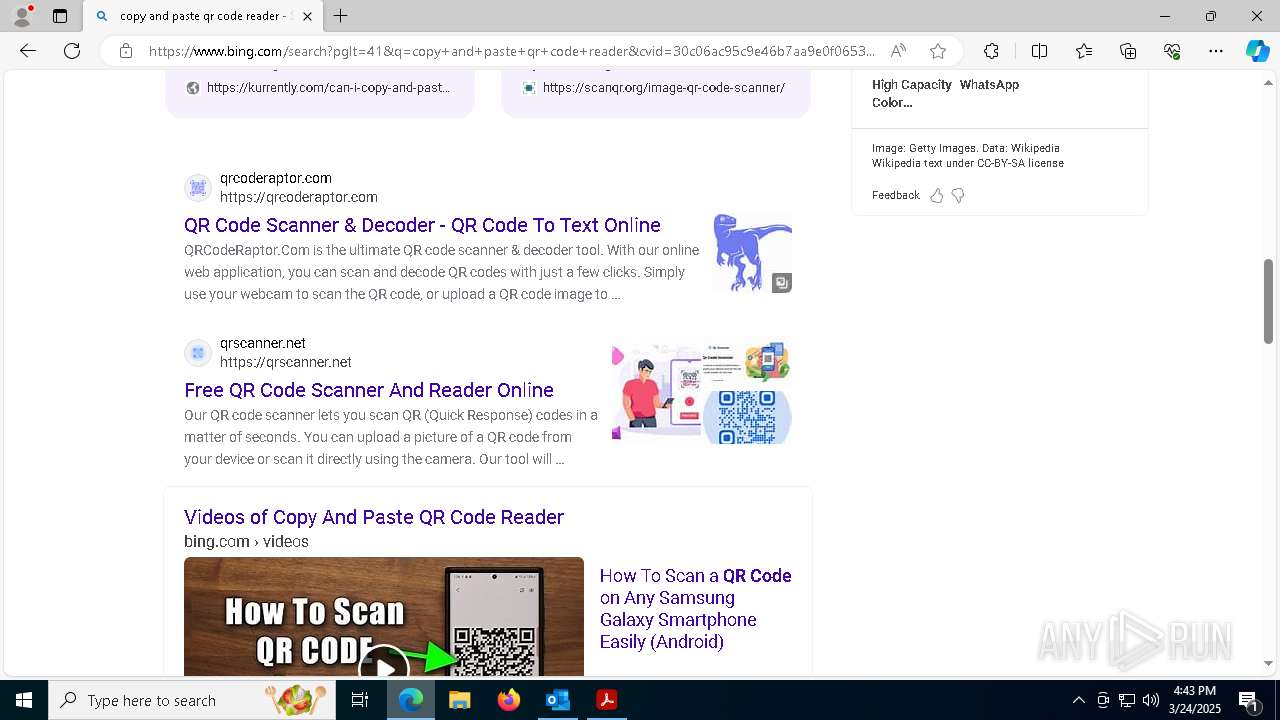1280x720 pixels.
Task: Open Firefox from taskbar
Action: (x=508, y=700)
